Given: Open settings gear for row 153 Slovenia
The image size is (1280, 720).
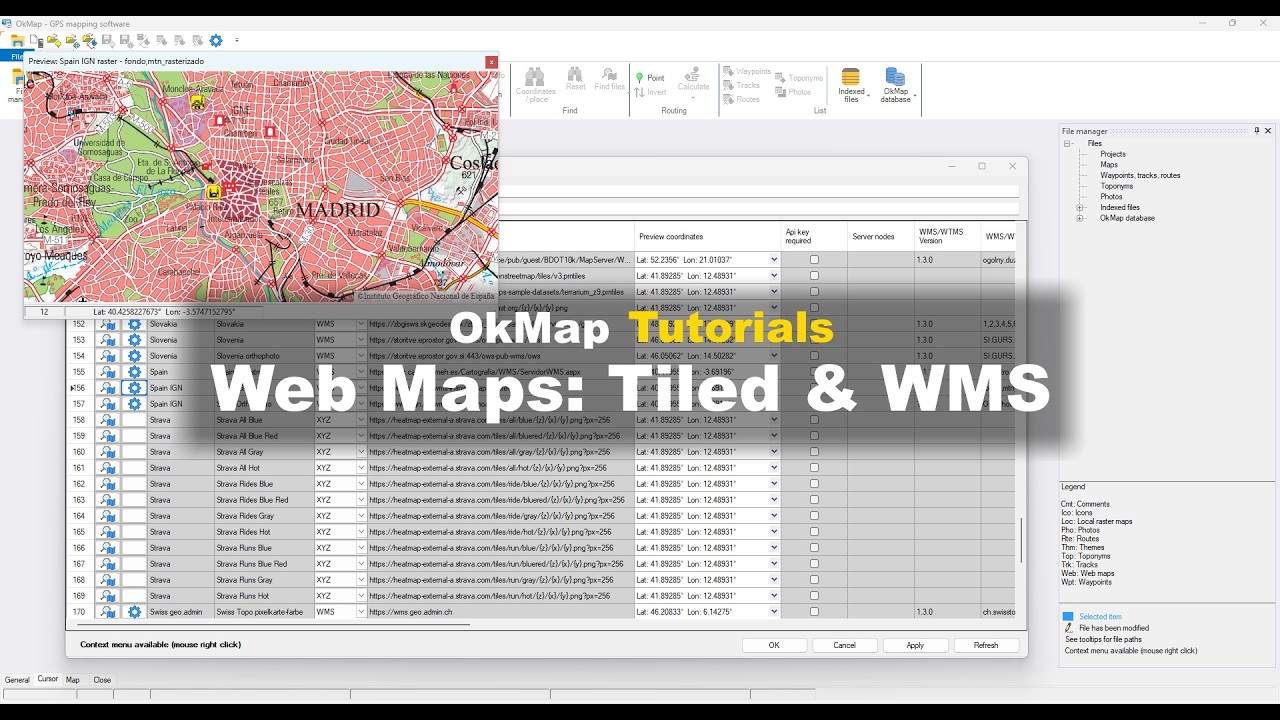Looking at the screenshot, I should click(134, 340).
